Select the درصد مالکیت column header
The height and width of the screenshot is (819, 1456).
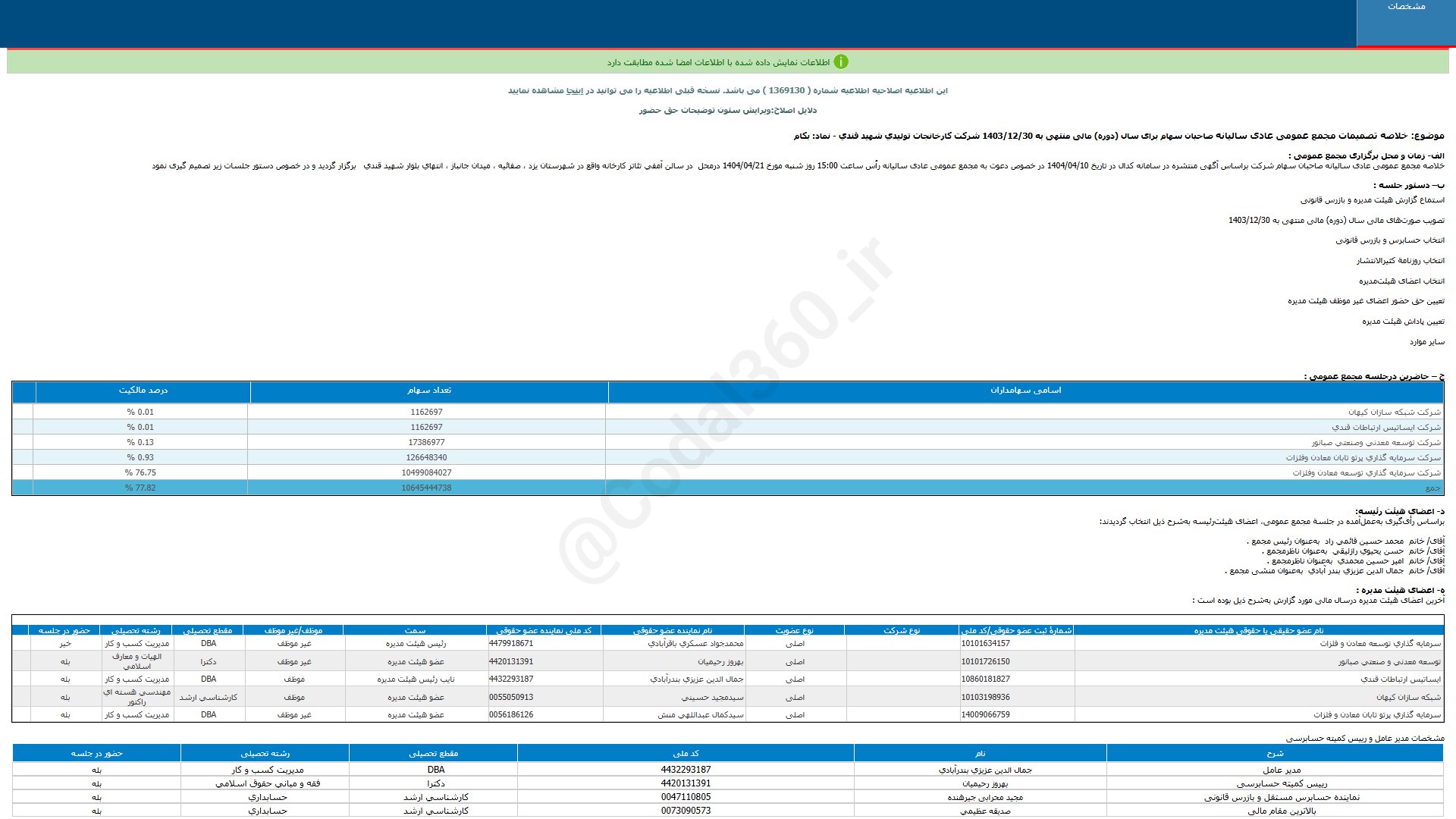tap(143, 391)
